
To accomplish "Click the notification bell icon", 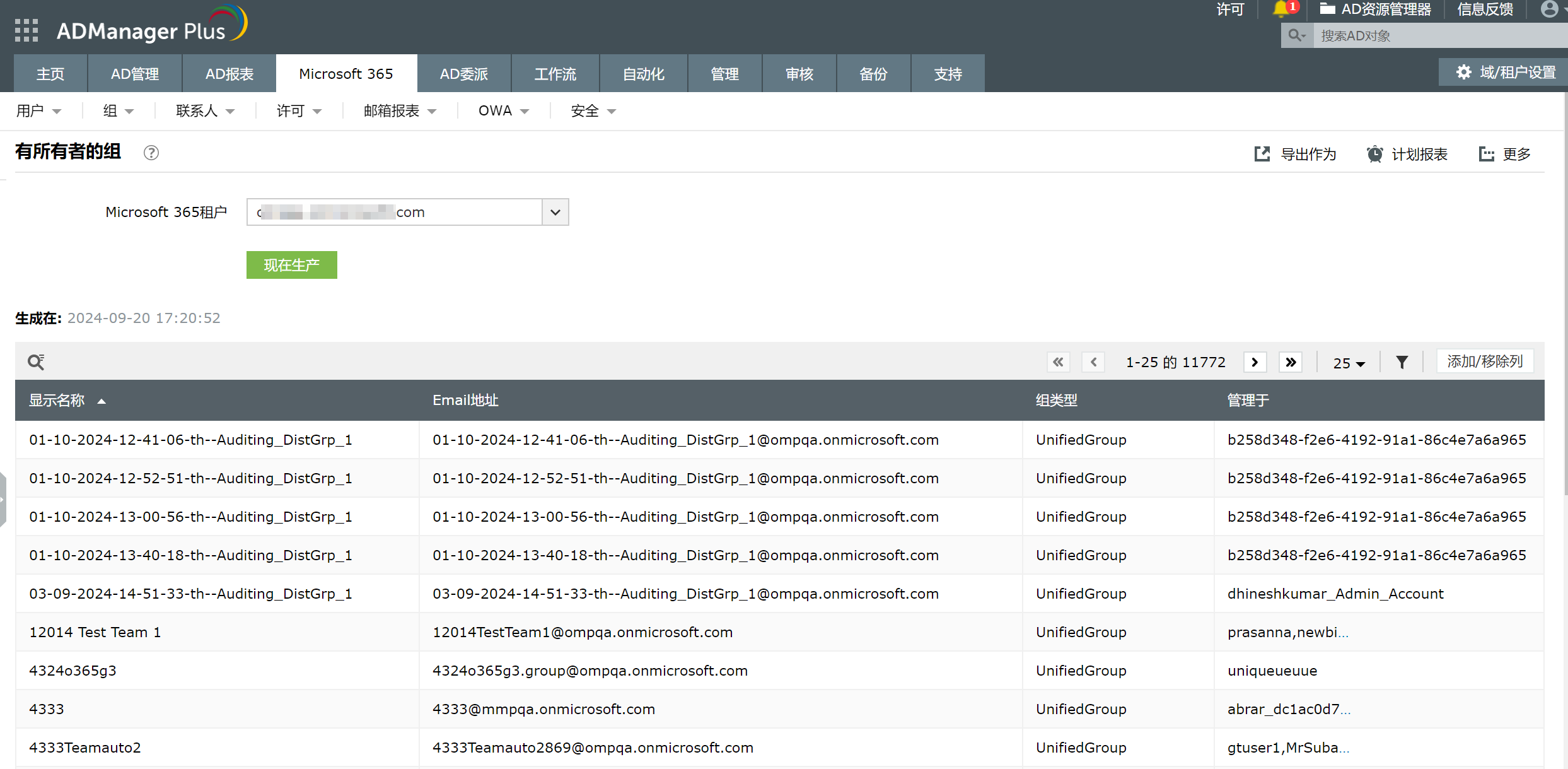I will 1281,9.
